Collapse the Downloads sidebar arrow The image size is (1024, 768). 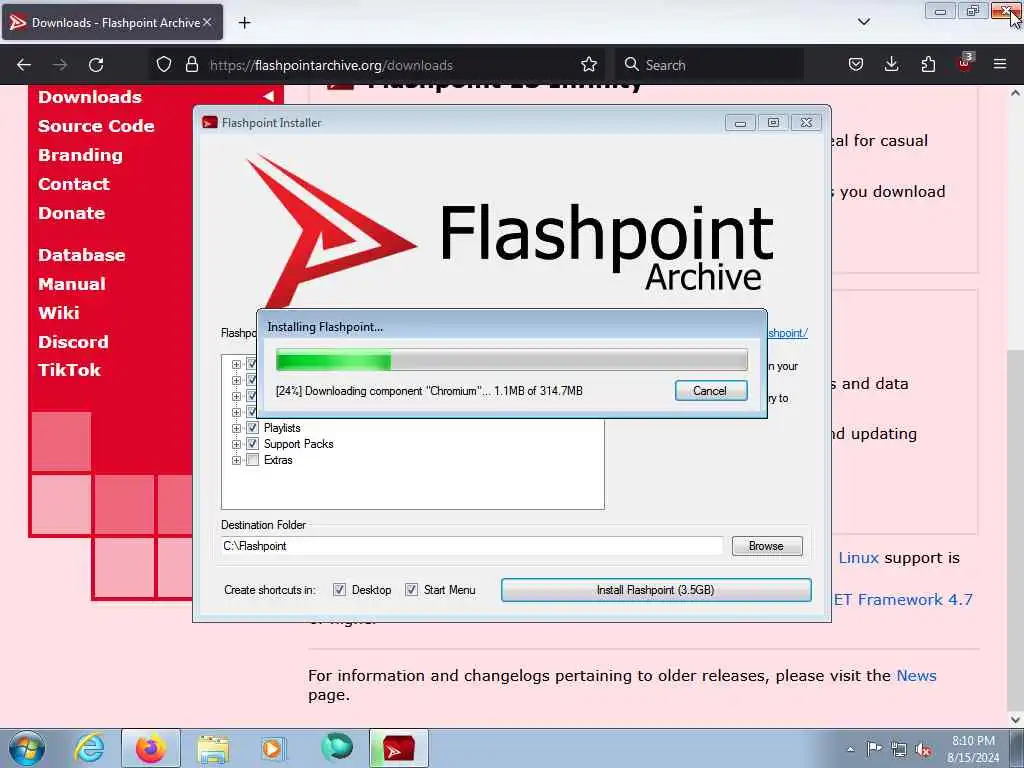(268, 97)
